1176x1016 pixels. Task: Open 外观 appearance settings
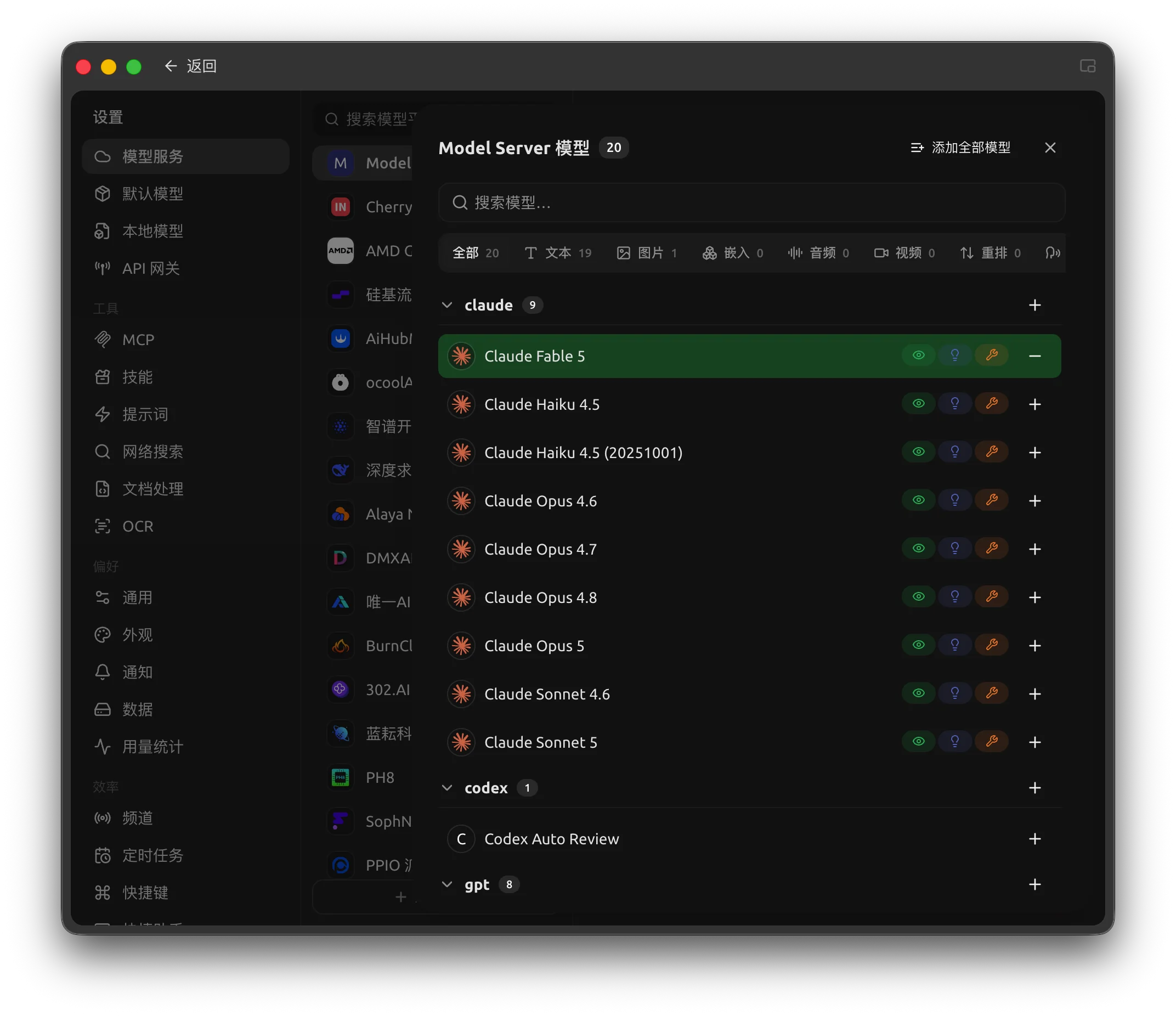coord(185,635)
